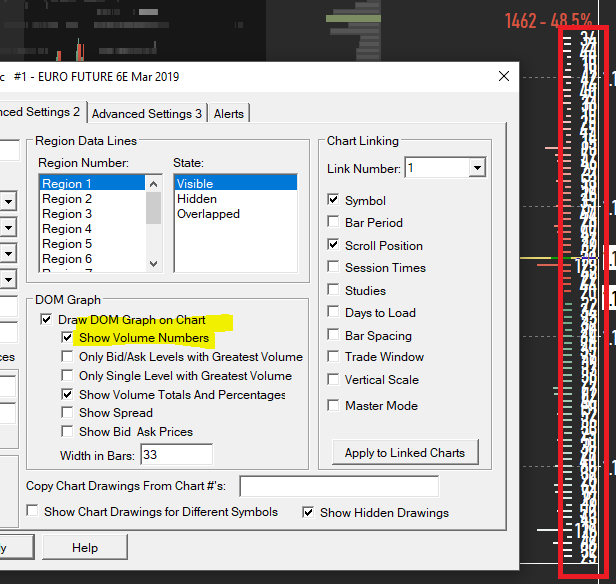Toggle Draw DOM Graph on Chart
Screen dimensions: 616x584
(46, 319)
